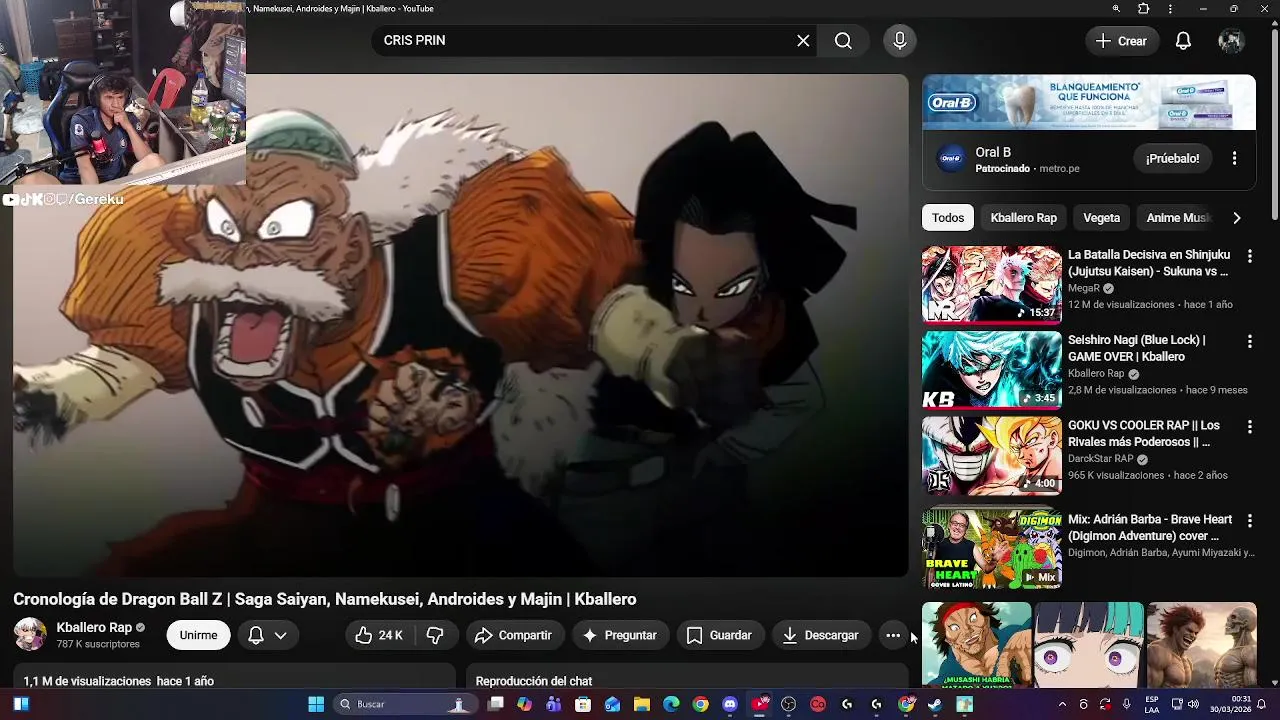
Task: Click the taskbar Buscar search box
Action: 404,704
